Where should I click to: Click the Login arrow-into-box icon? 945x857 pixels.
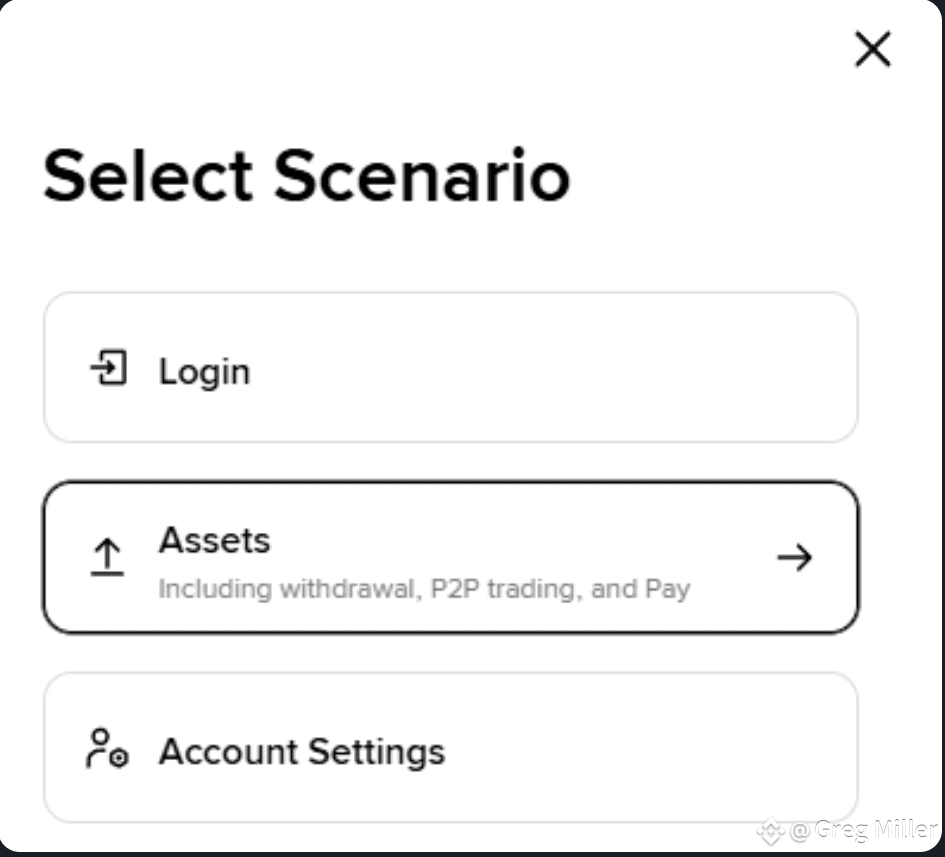[x=109, y=367]
